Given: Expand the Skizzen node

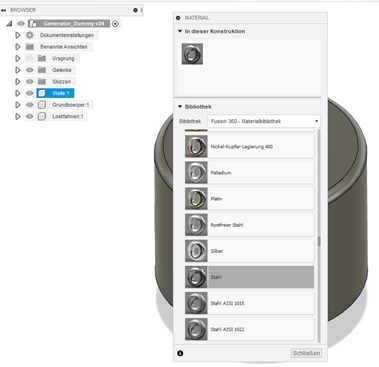Looking at the screenshot, I should 18,82.
